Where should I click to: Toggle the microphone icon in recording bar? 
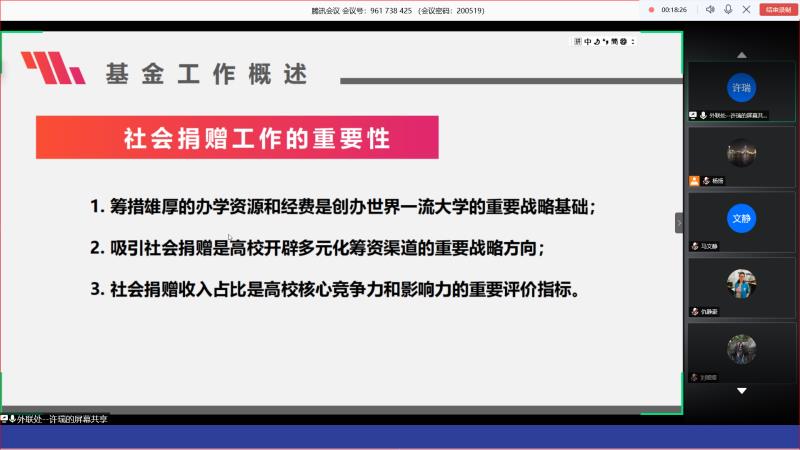[x=728, y=9]
